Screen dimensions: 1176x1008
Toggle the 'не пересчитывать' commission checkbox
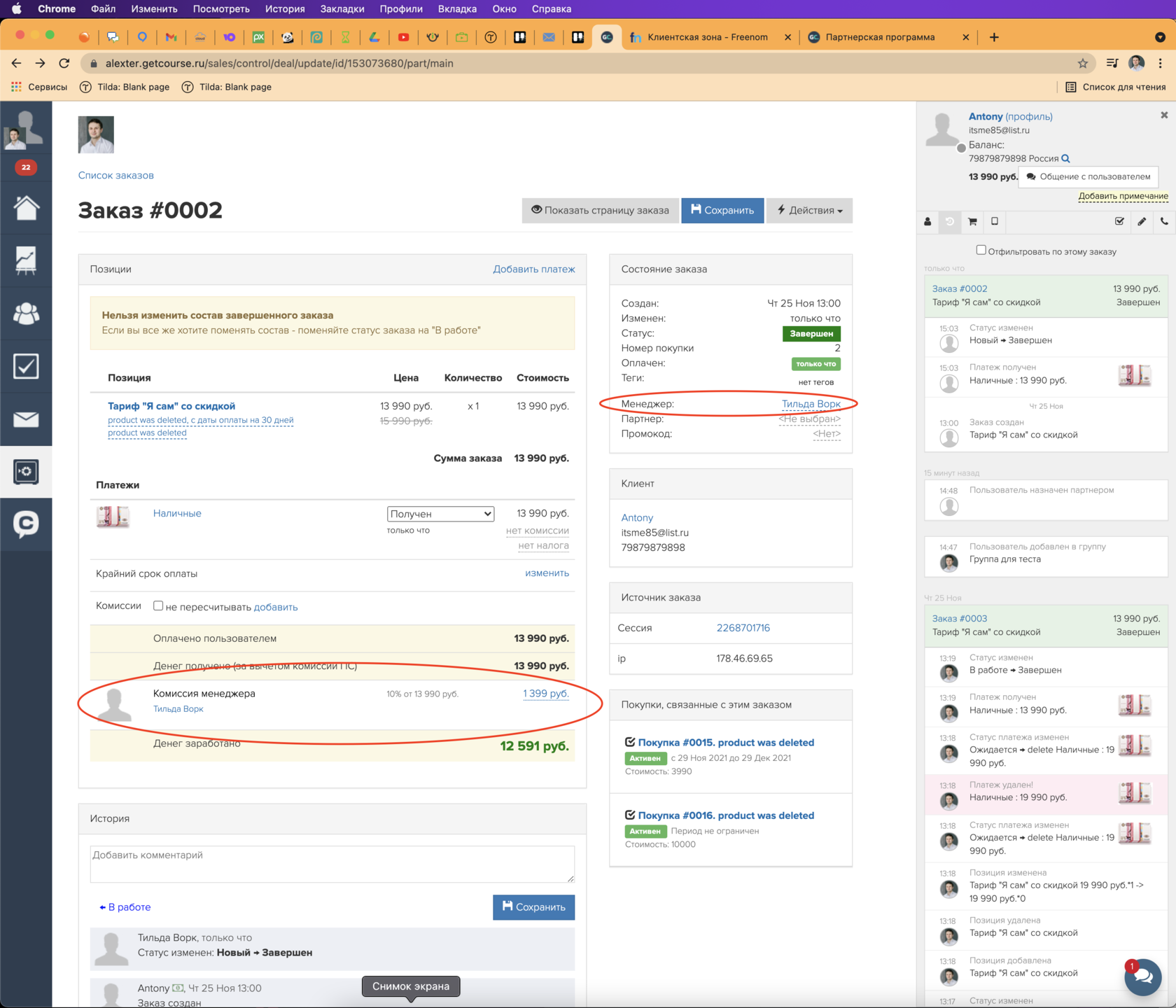pyautogui.click(x=158, y=606)
